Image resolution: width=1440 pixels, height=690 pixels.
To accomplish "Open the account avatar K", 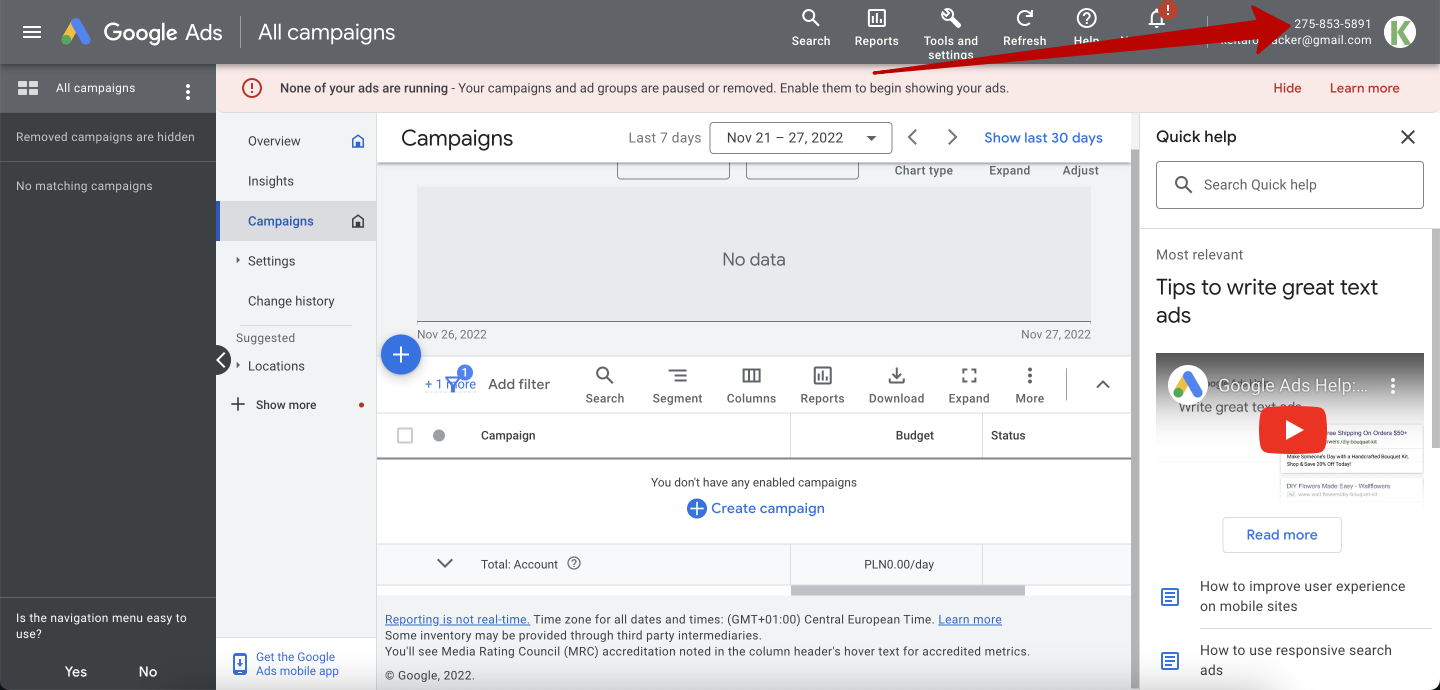I will click(x=1400, y=32).
